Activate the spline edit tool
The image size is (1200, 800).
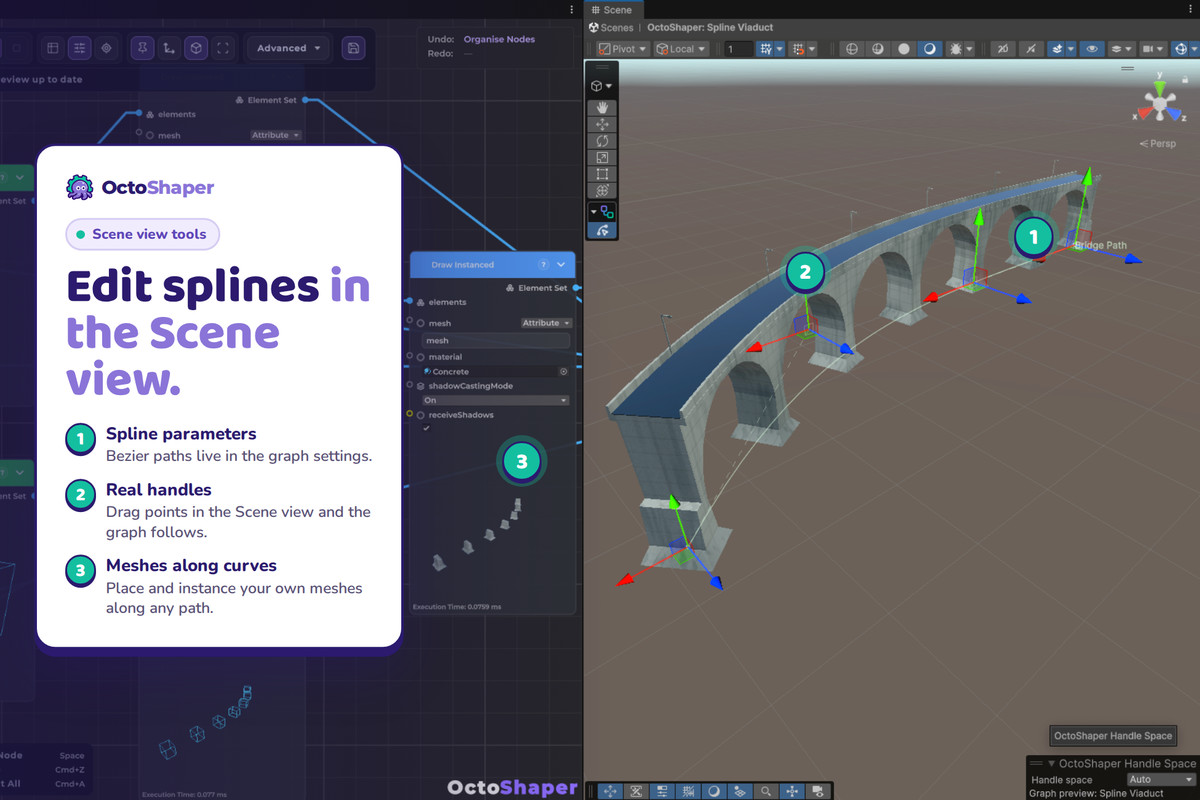click(603, 230)
